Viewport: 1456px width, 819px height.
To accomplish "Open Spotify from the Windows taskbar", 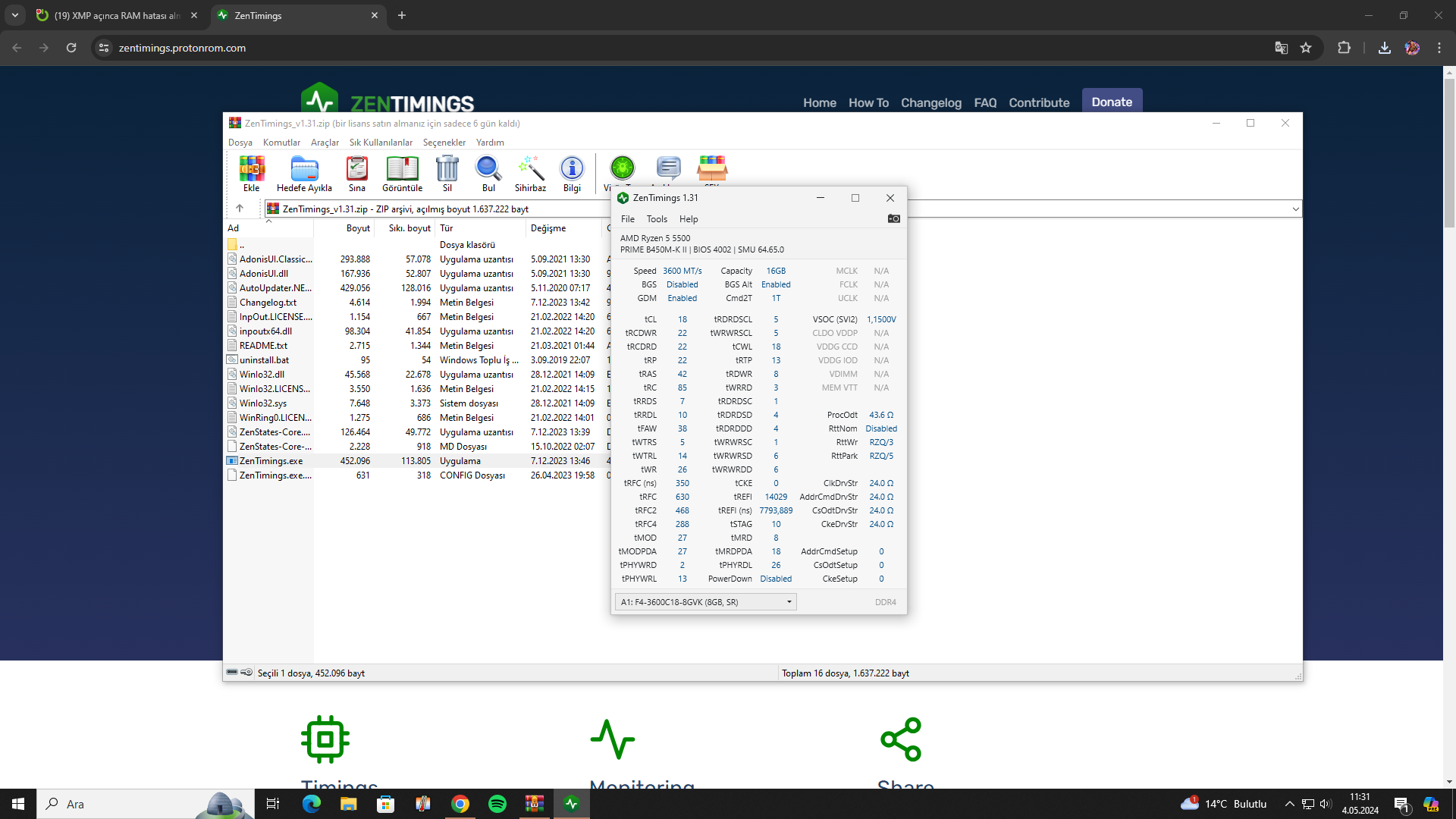I will coord(497,804).
